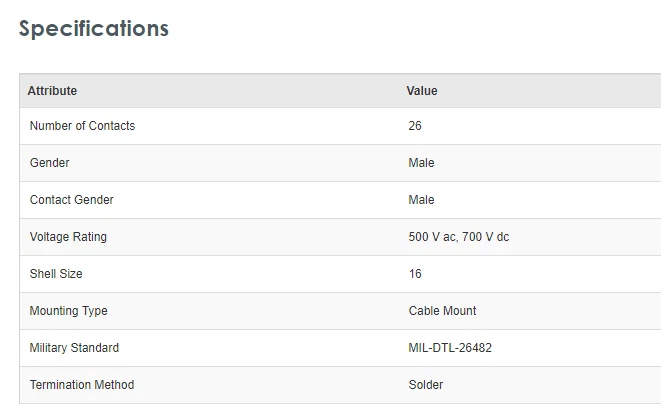Screen dimensions: 661x404
Task: Select the Mounting Type attribute label
Action: click(x=68, y=311)
